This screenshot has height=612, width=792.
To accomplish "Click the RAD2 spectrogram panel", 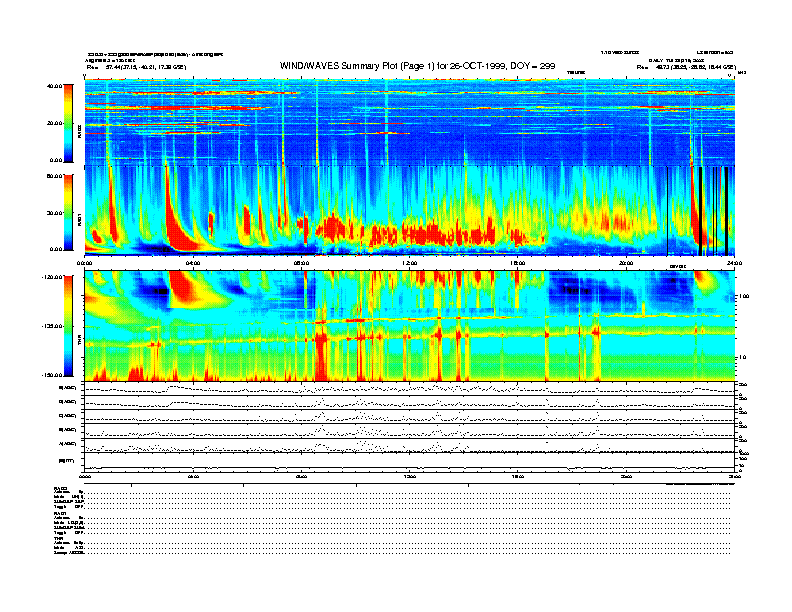I will (410, 123).
